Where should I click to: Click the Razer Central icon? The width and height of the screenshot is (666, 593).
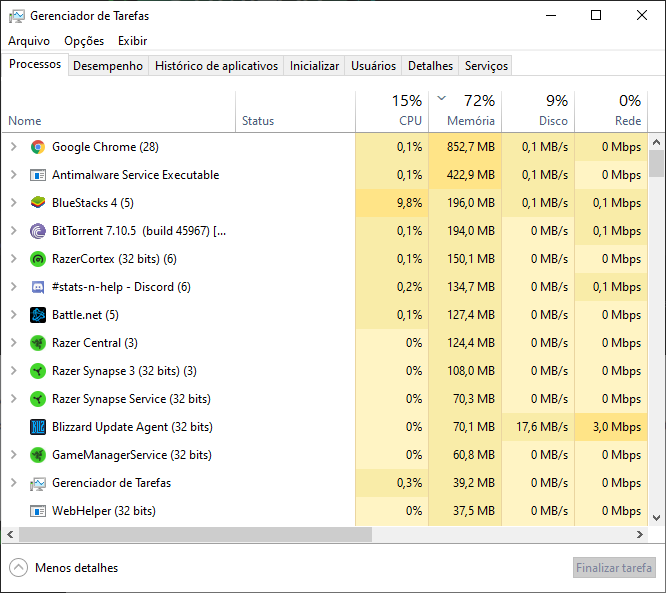(x=38, y=343)
